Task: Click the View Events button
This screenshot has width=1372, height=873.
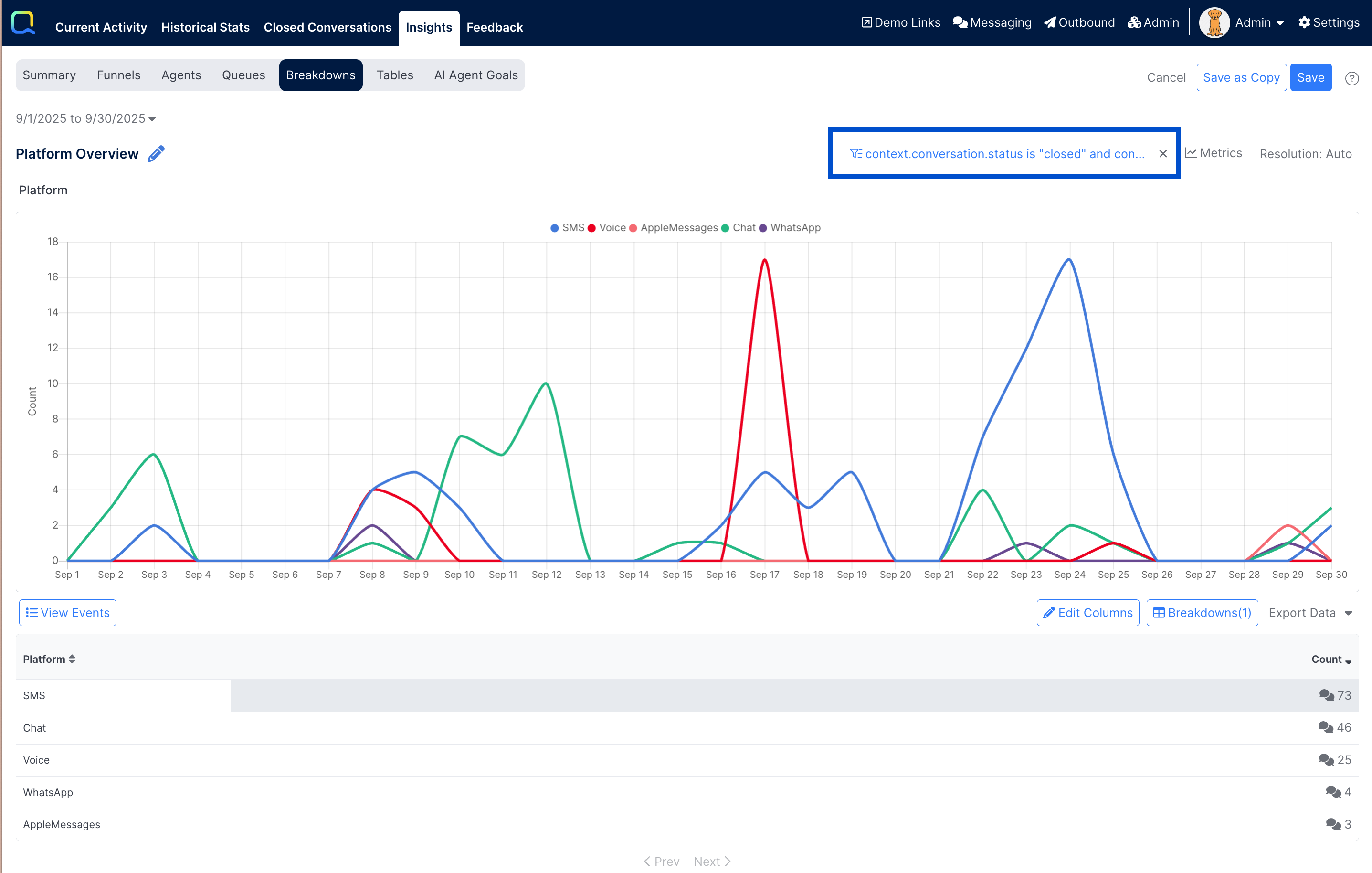Action: click(x=68, y=613)
